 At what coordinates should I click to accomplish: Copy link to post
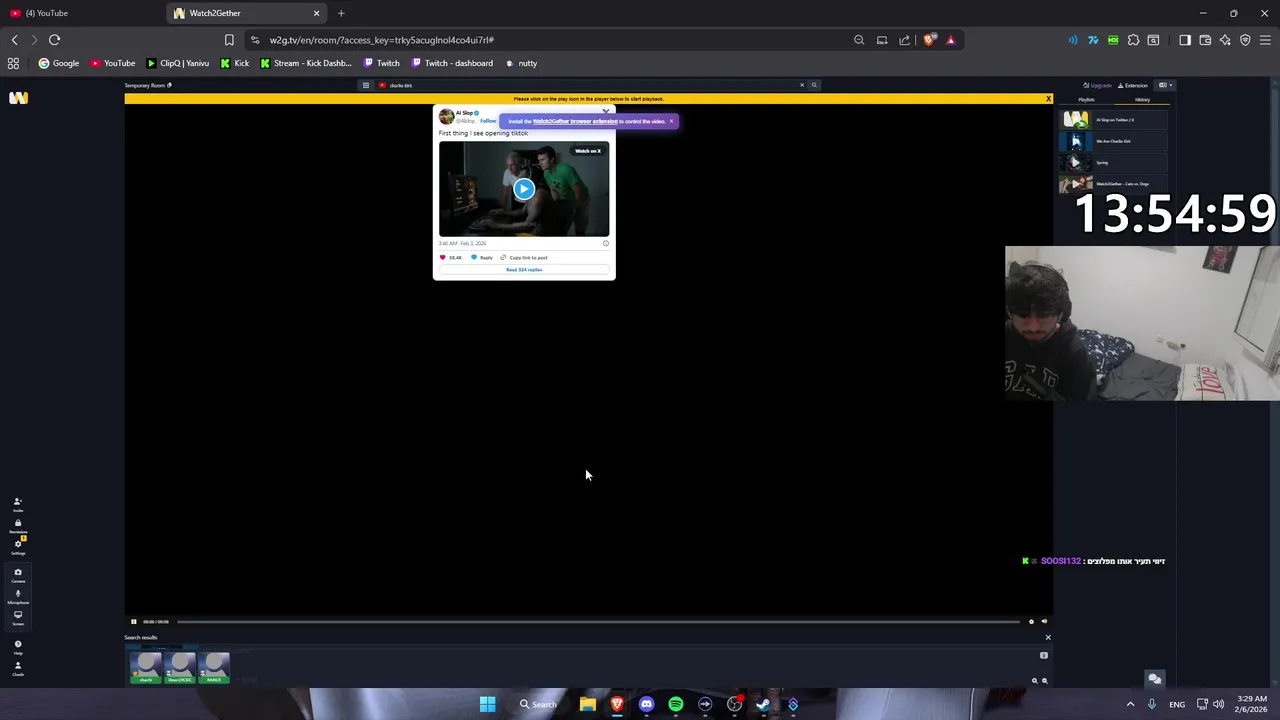pos(524,257)
